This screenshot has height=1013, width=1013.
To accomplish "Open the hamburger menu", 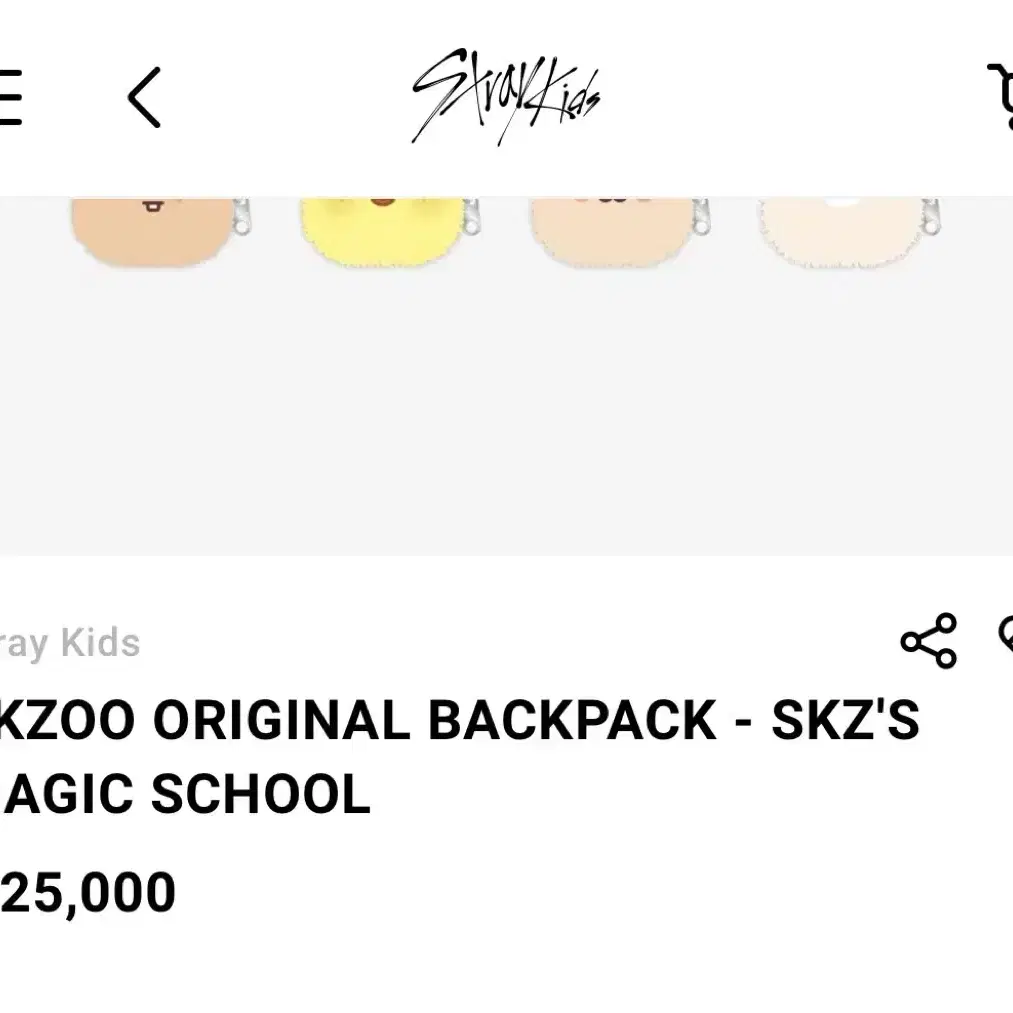I will tap(9, 97).
